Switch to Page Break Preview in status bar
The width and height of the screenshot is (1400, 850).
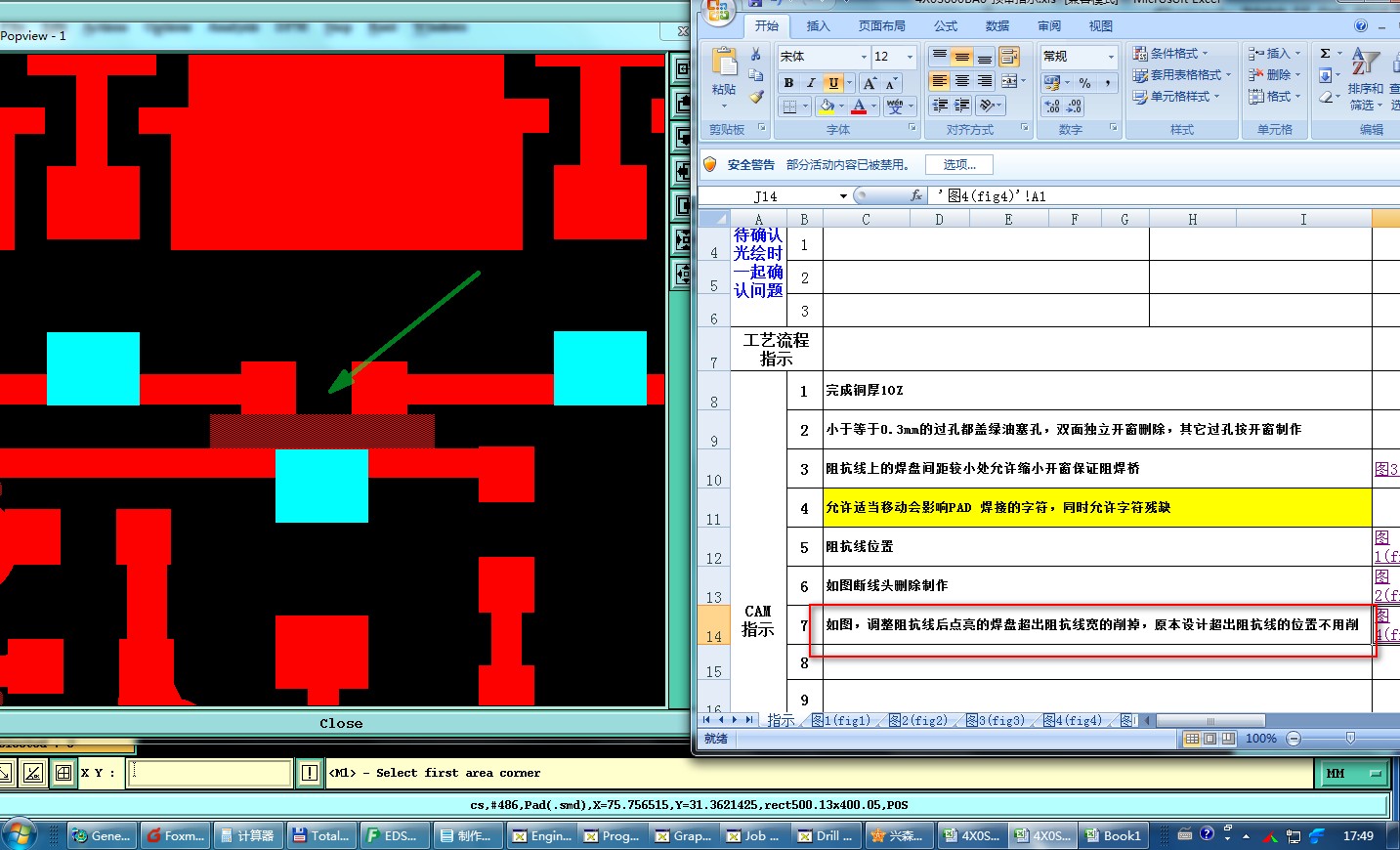click(x=1228, y=739)
